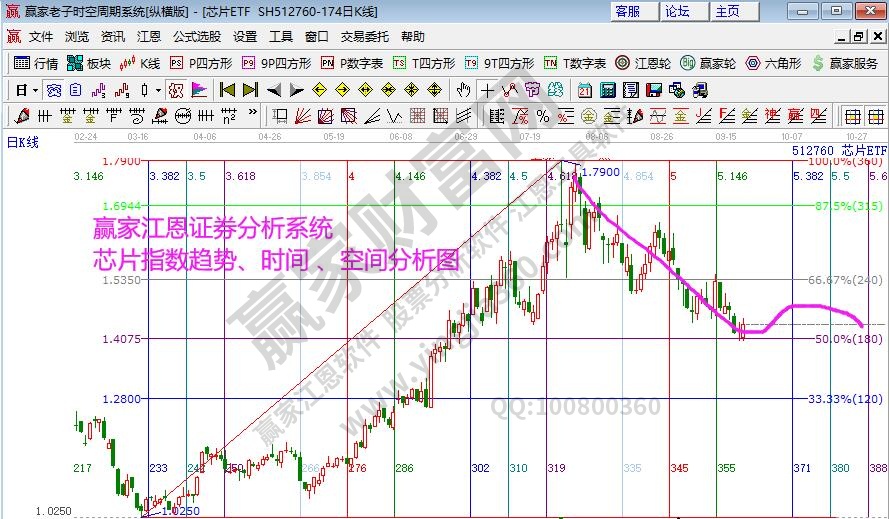Image resolution: width=889 pixels, height=519 pixels.
Task: Open the 公式选股 menu
Action: (197, 37)
